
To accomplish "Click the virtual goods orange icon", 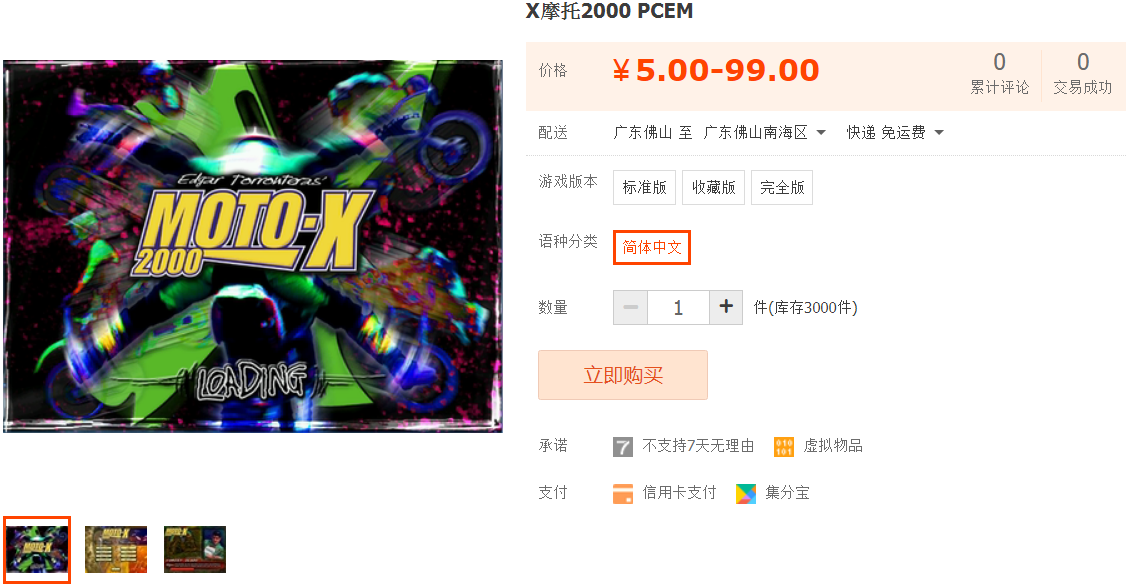I will pyautogui.click(x=783, y=447).
